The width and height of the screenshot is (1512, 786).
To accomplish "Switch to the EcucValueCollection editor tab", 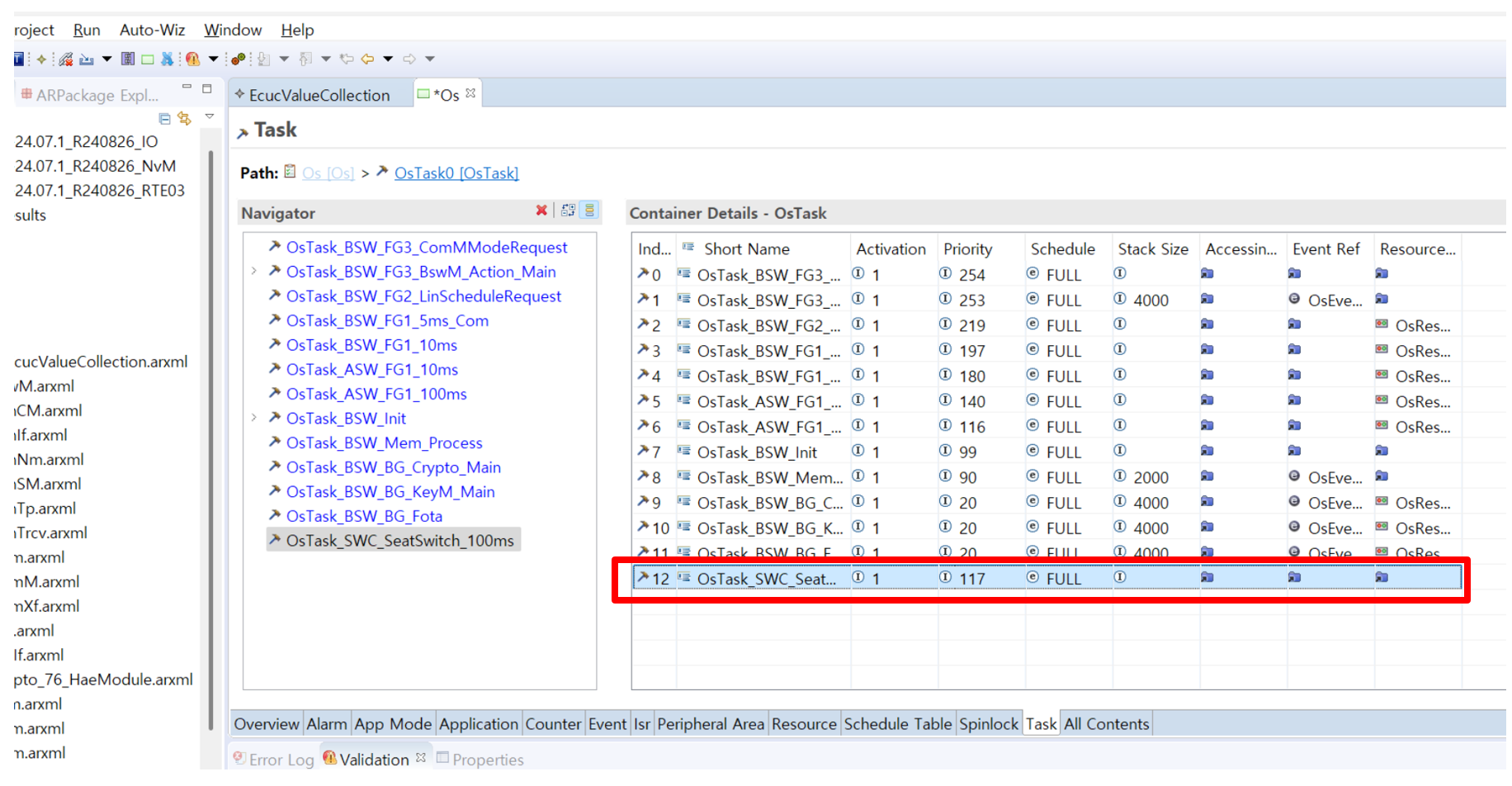I will click(319, 95).
